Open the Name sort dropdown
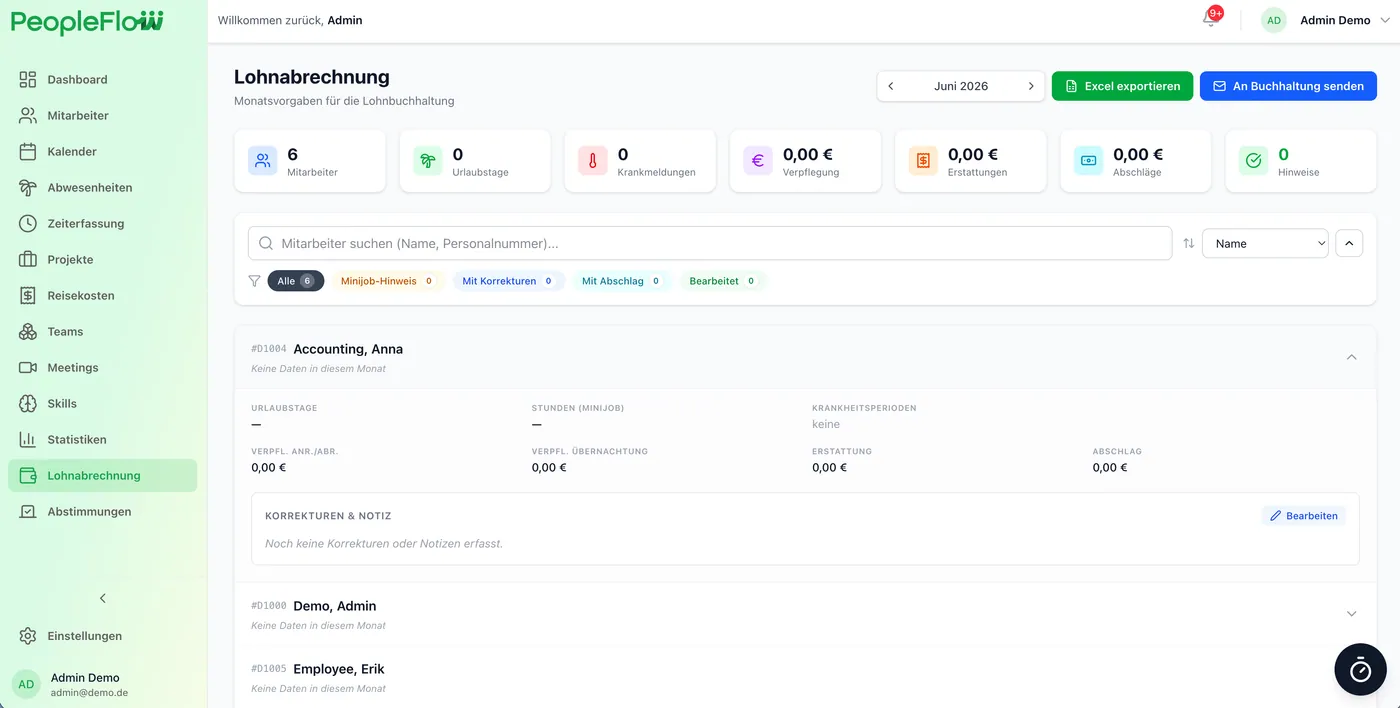 click(x=1265, y=243)
